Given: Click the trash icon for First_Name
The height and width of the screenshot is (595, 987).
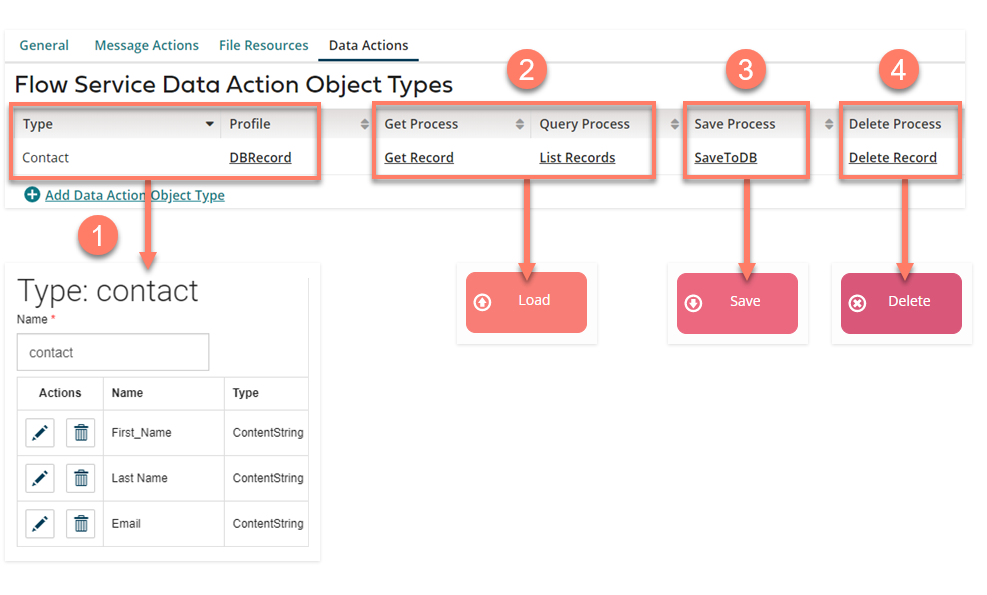Looking at the screenshot, I should click(x=81, y=432).
